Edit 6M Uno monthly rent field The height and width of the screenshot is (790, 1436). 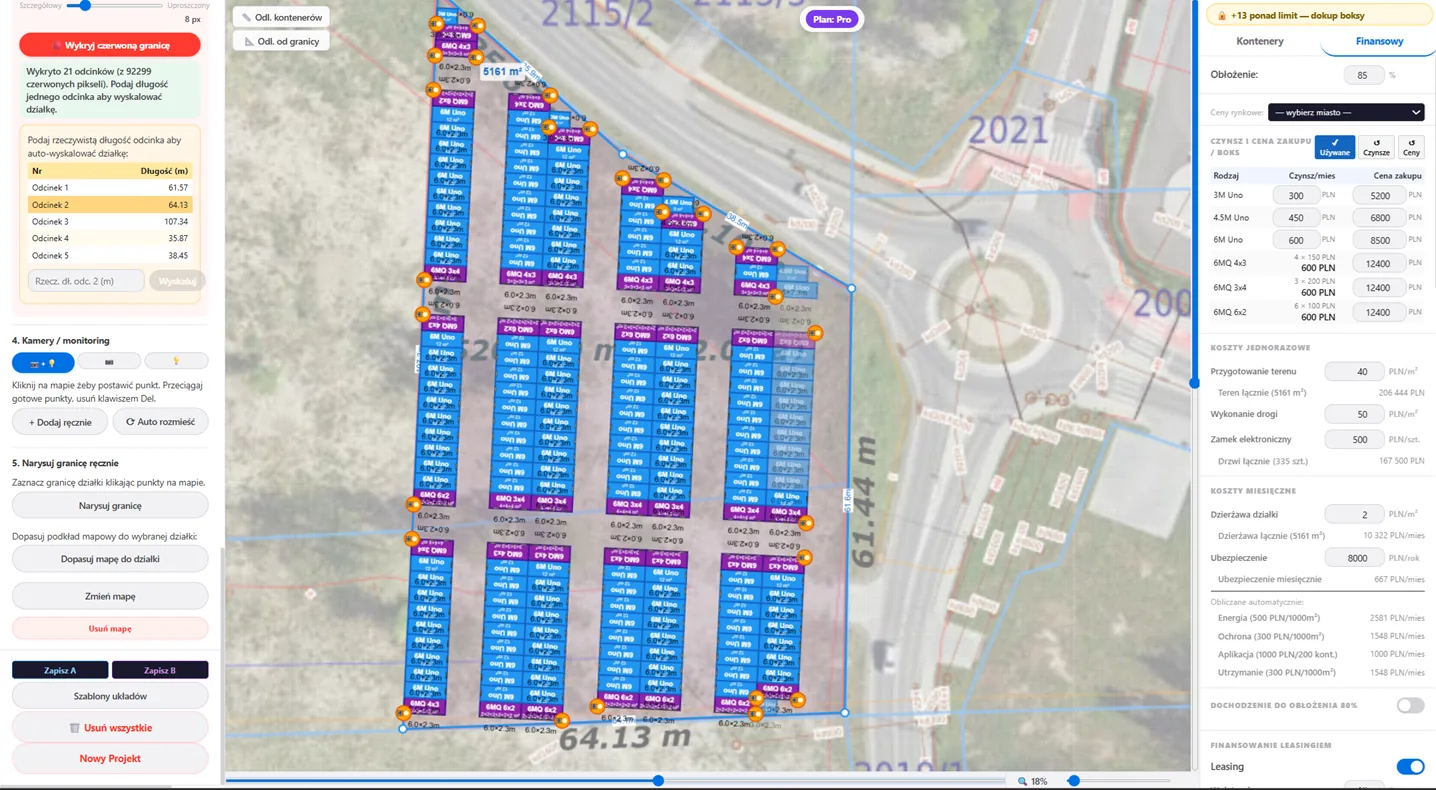click(1296, 240)
